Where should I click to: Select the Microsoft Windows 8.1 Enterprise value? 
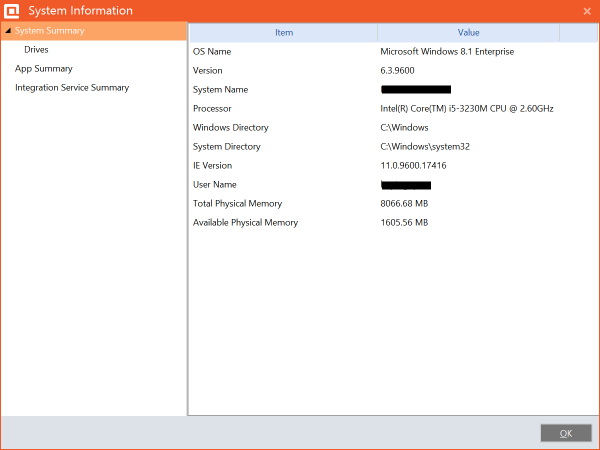[447, 52]
